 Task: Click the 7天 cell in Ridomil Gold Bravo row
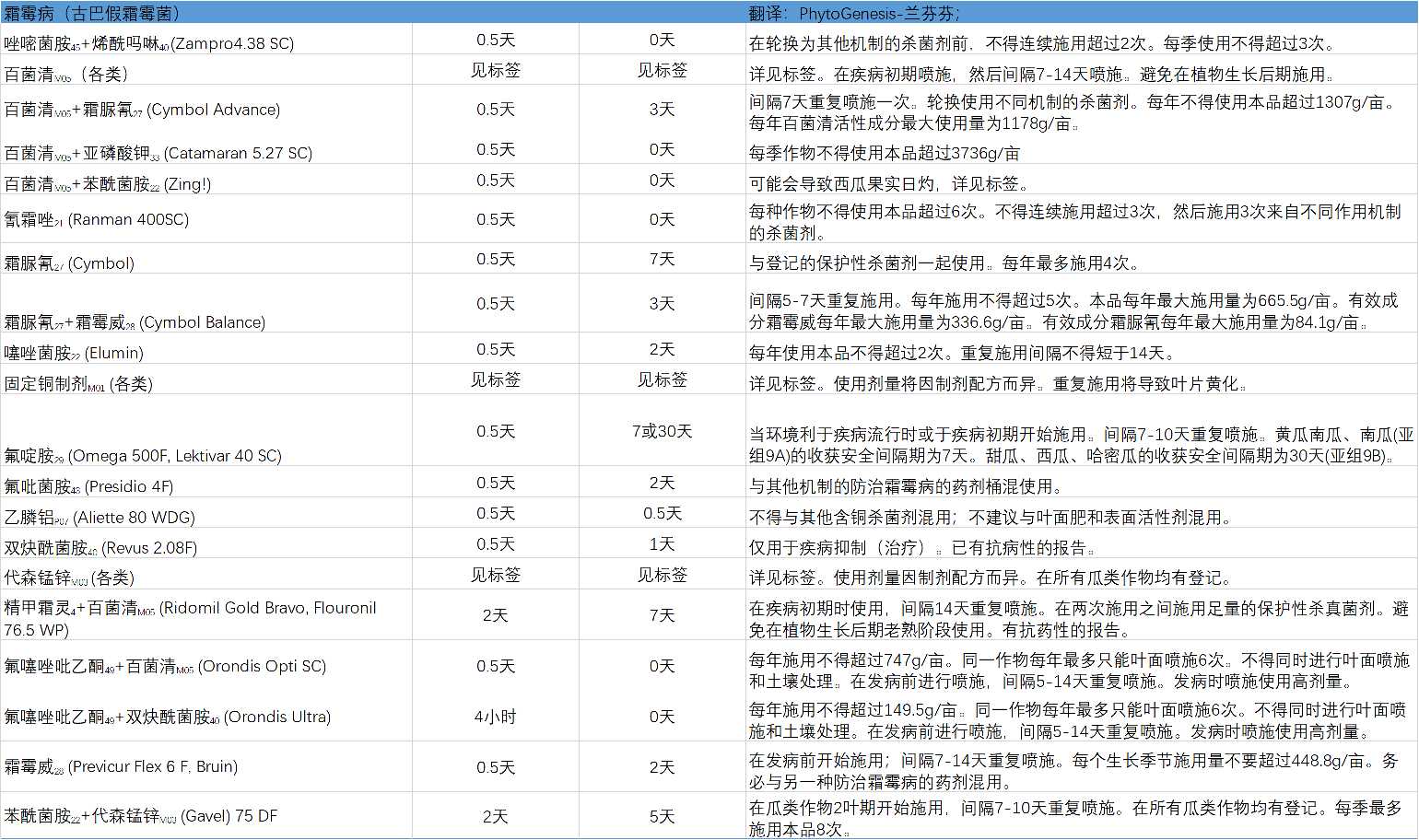[662, 615]
